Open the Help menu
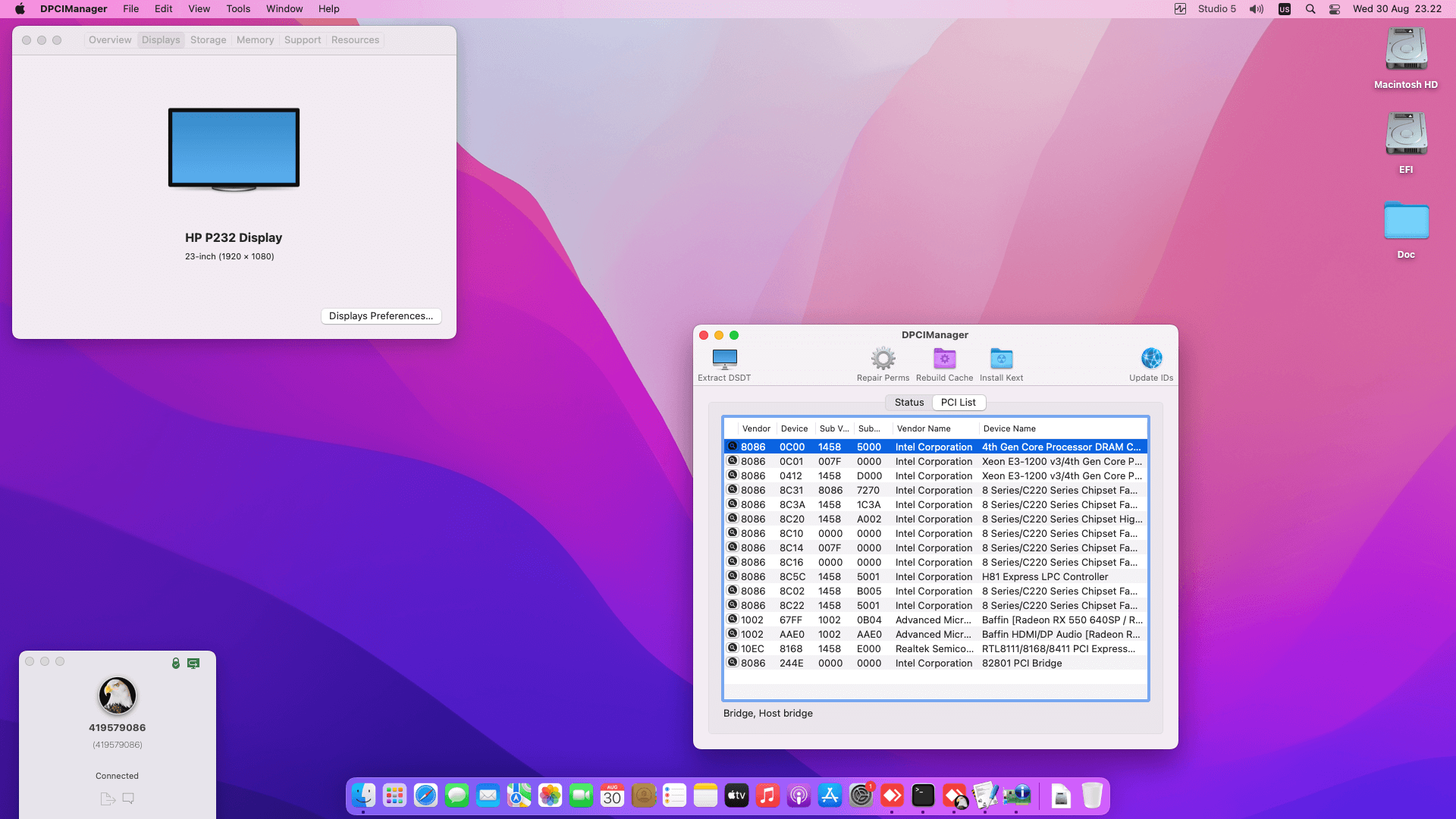1456x819 pixels. (329, 9)
